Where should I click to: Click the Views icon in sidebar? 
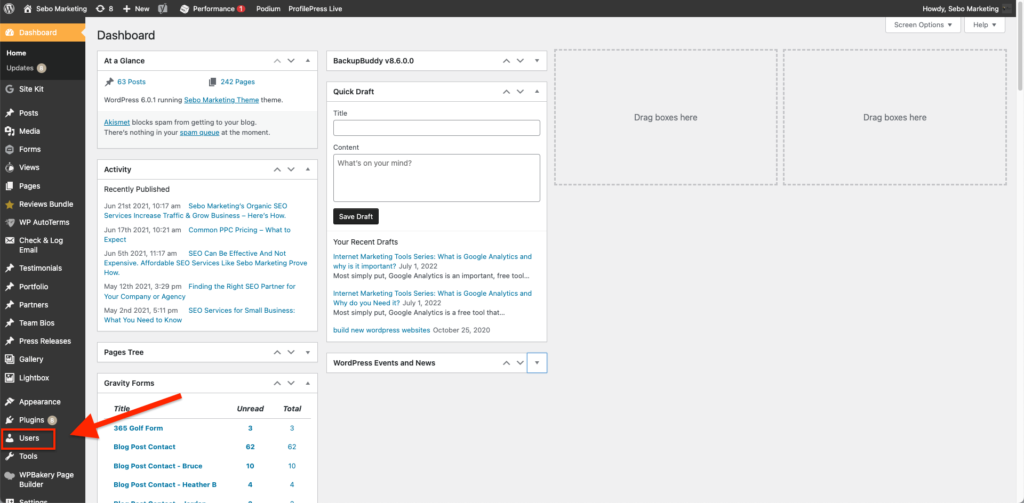(x=9, y=168)
